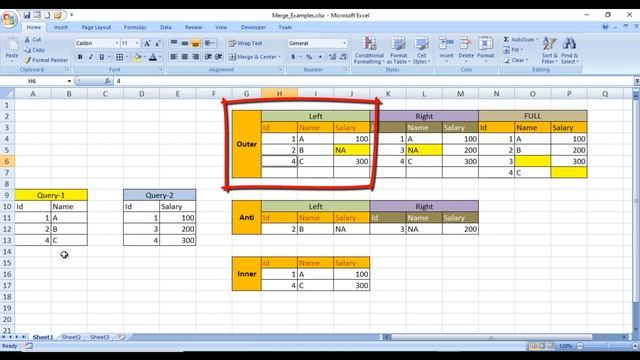Click the Office button logo

click(9, 19)
